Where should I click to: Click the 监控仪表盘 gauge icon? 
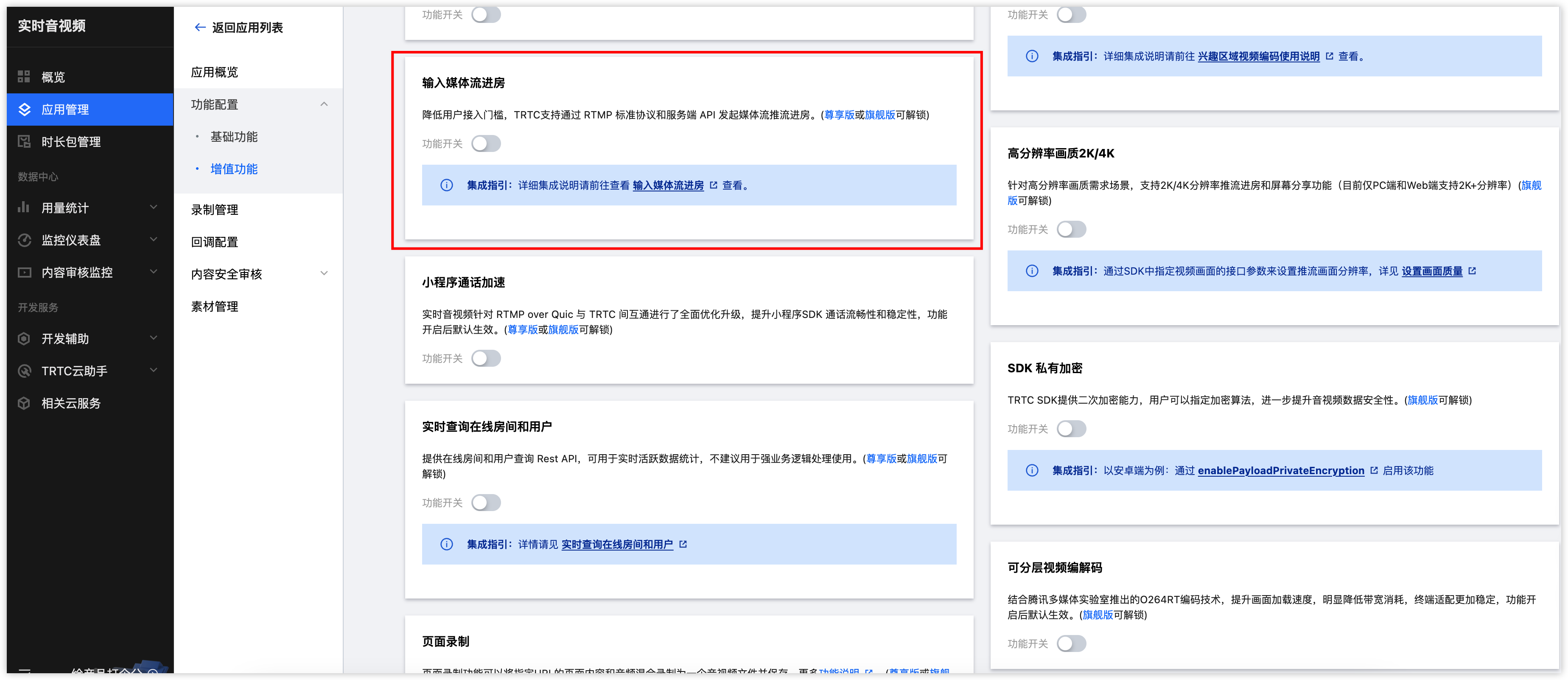[24, 241]
